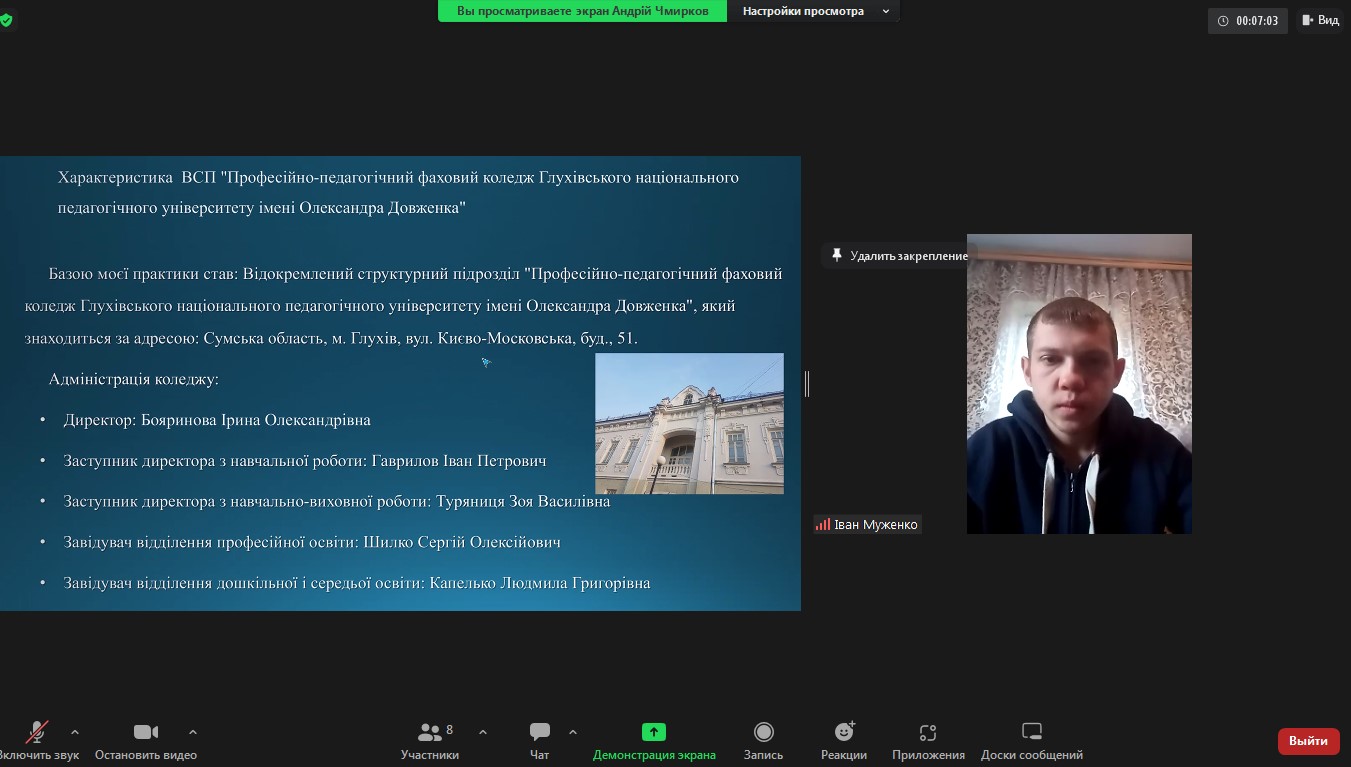
Task: Select Іван Муженко video thumbnail
Action: coord(1079,384)
